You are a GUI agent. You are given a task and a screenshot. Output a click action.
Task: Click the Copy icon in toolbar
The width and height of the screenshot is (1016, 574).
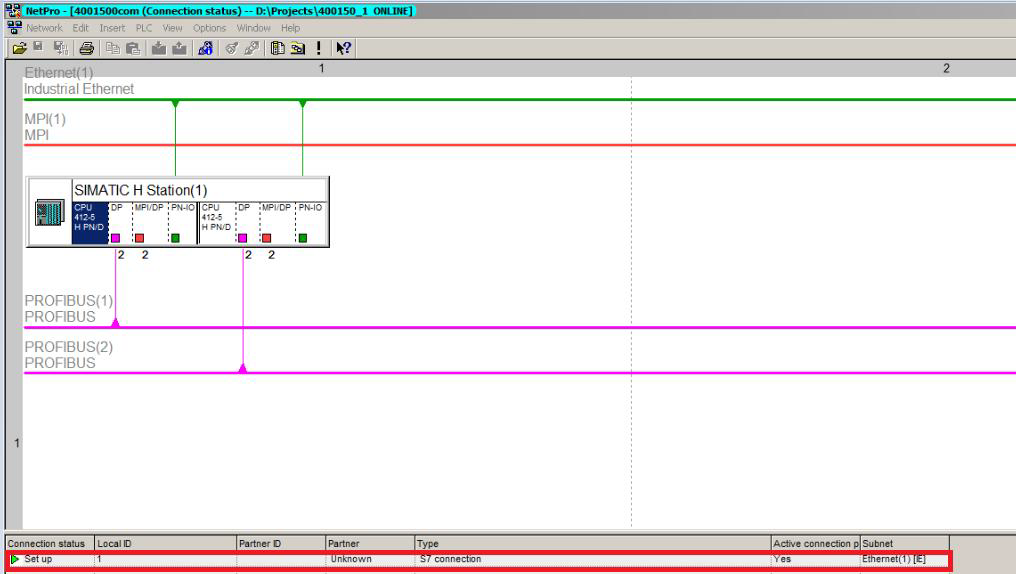tap(113, 48)
